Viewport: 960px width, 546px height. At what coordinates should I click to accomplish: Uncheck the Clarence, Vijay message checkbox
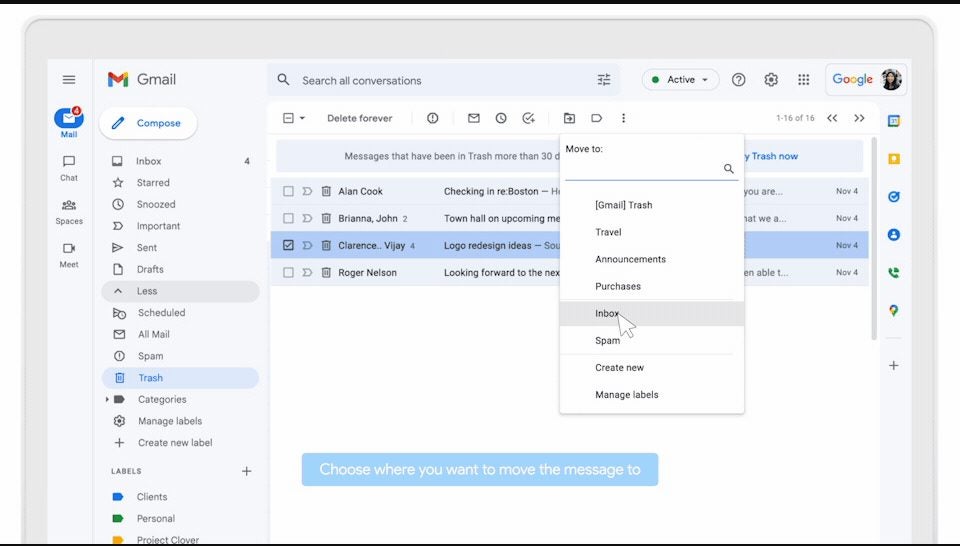pyautogui.click(x=288, y=245)
